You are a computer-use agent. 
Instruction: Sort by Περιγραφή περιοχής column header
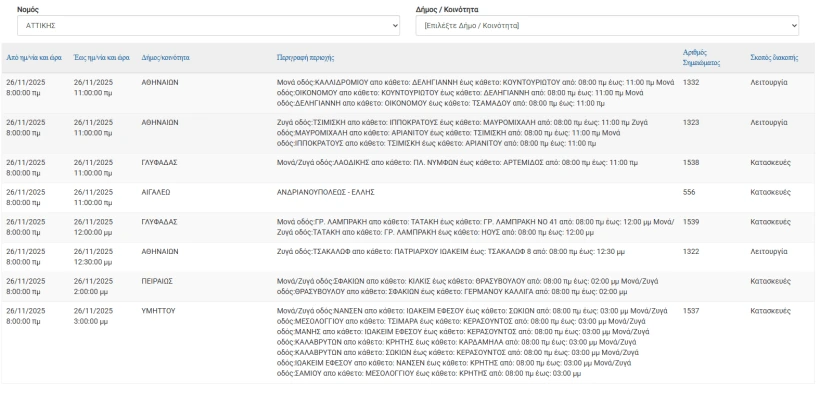coord(305,58)
